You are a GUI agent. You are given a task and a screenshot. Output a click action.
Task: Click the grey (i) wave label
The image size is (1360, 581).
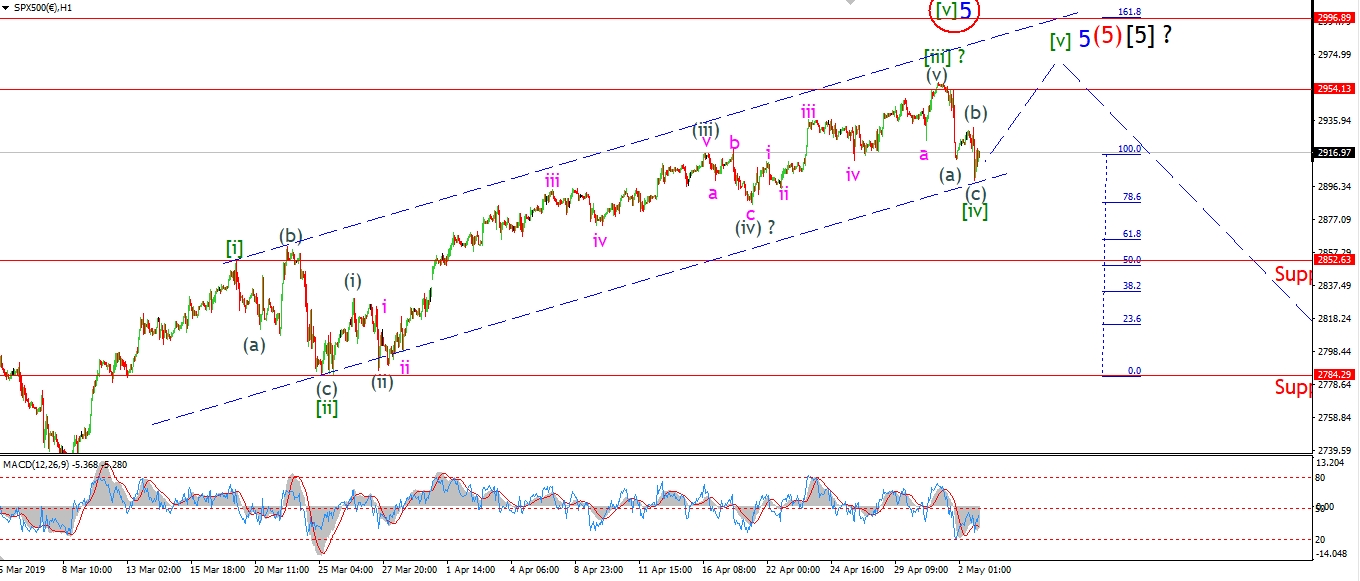pyautogui.click(x=353, y=281)
